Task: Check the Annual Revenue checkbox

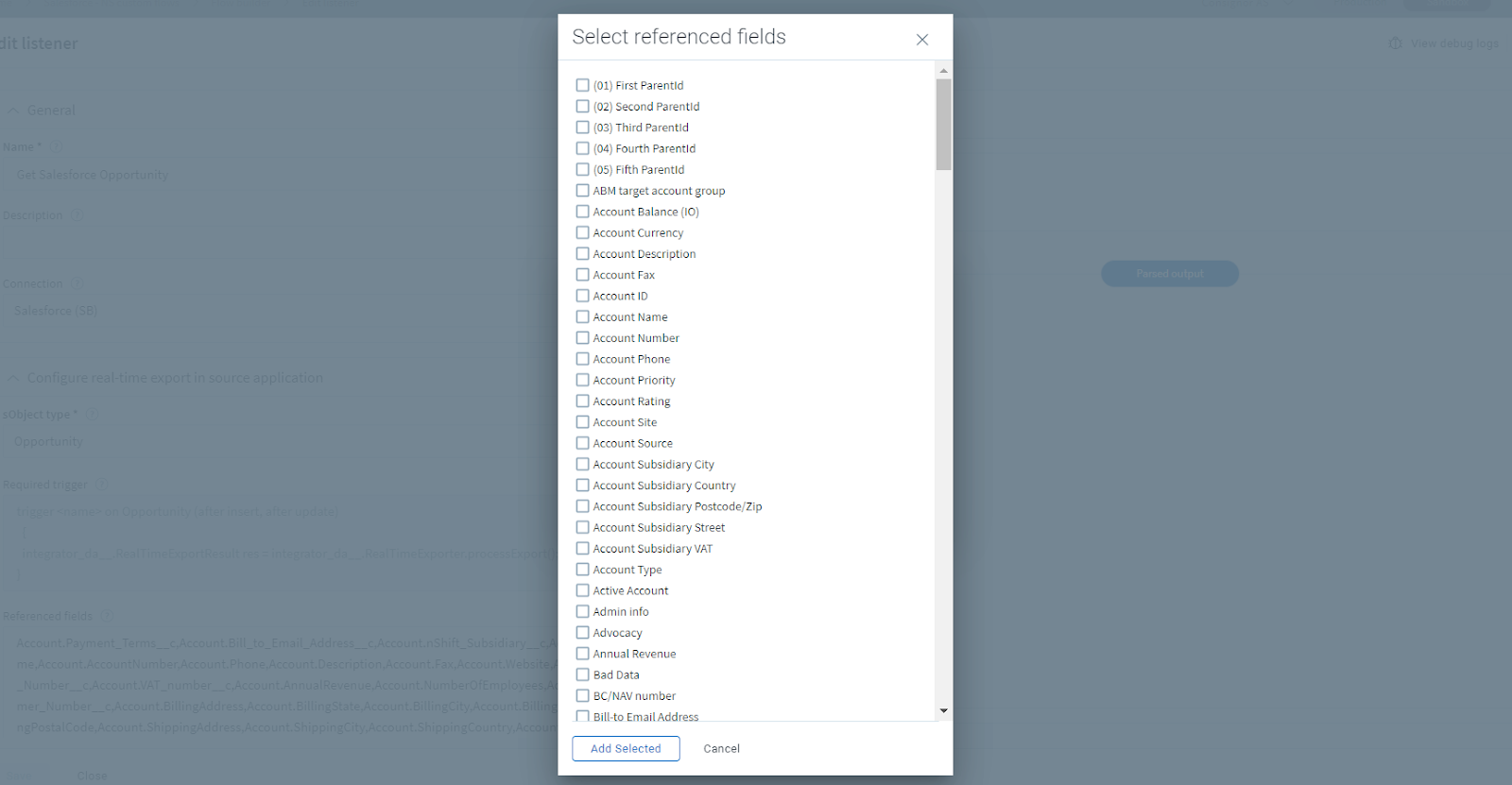Action: coord(582,654)
